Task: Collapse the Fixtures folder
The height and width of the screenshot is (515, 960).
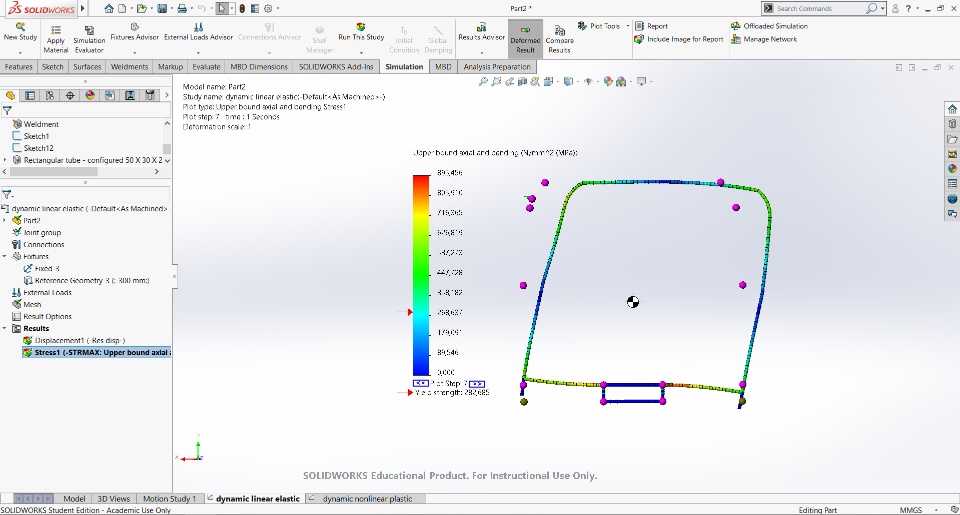Action: coord(5,257)
